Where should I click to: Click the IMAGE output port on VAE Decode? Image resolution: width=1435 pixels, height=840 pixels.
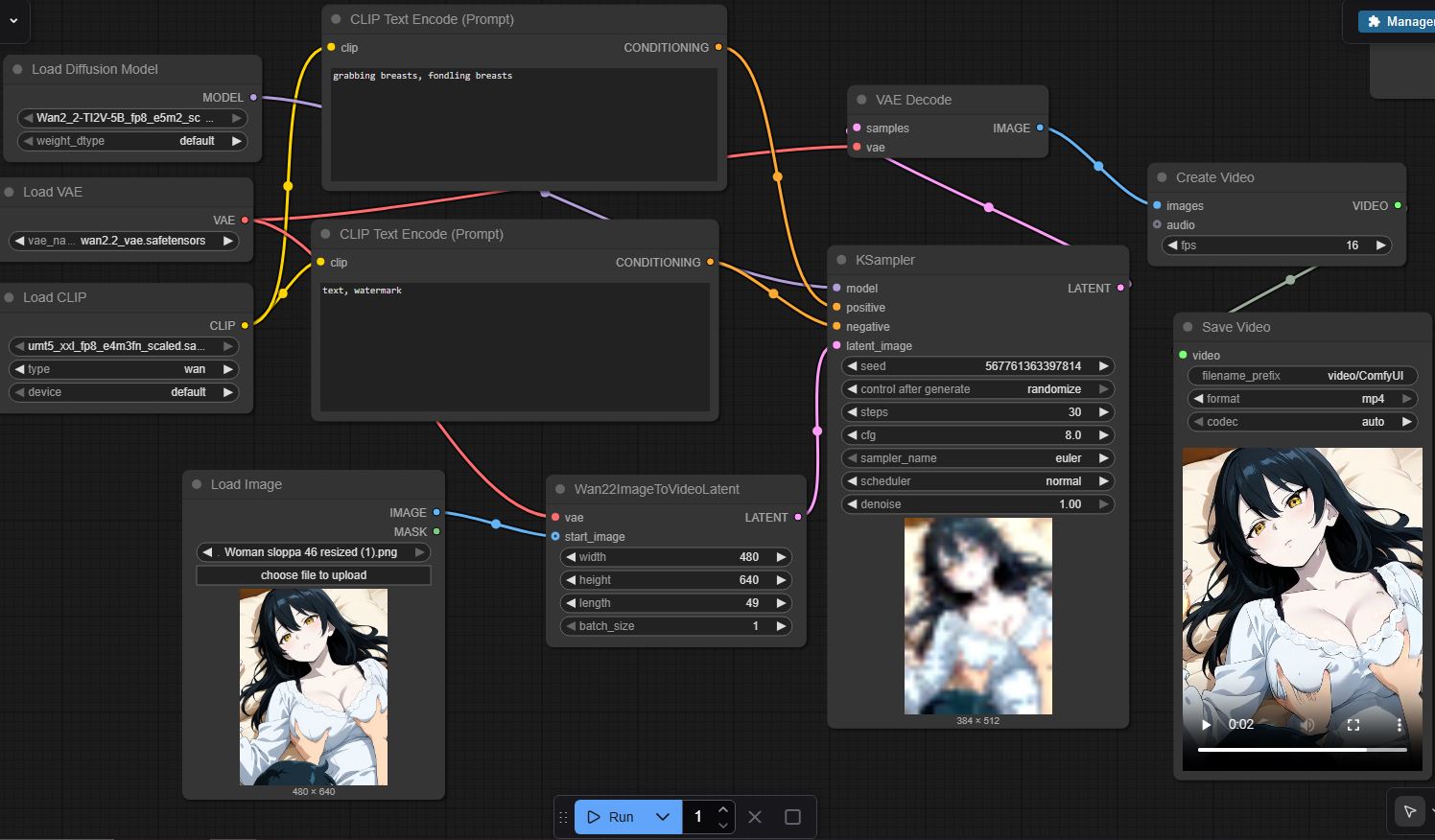click(1040, 128)
